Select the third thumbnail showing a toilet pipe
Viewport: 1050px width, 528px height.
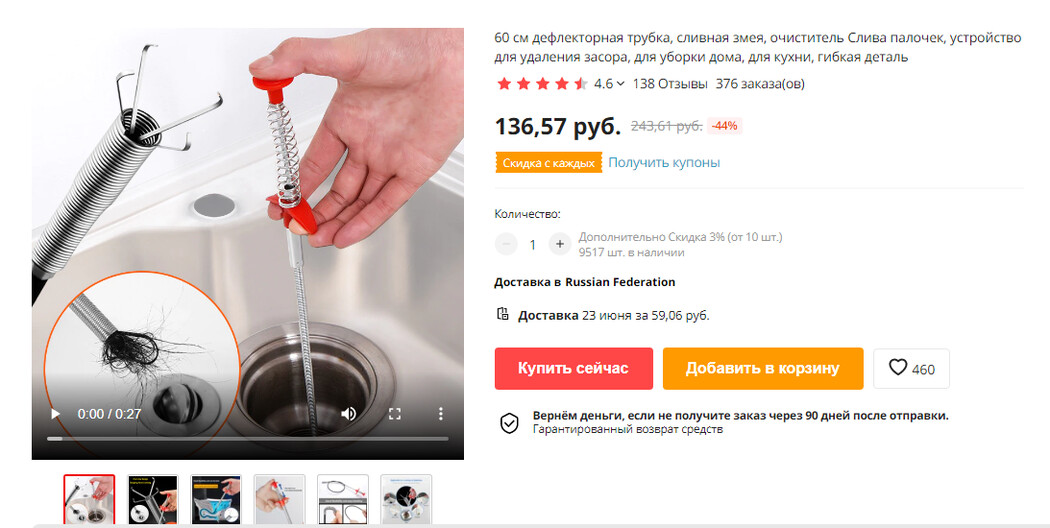[216, 499]
